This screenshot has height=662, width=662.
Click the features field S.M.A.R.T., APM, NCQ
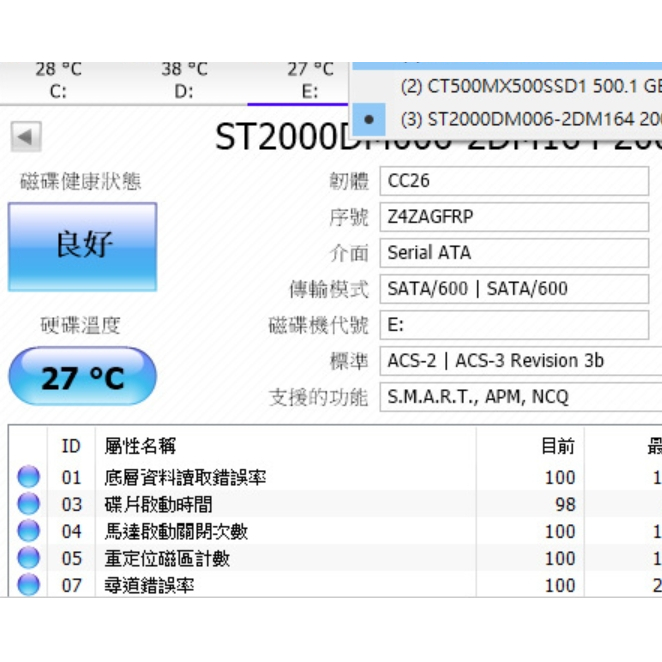point(521,397)
